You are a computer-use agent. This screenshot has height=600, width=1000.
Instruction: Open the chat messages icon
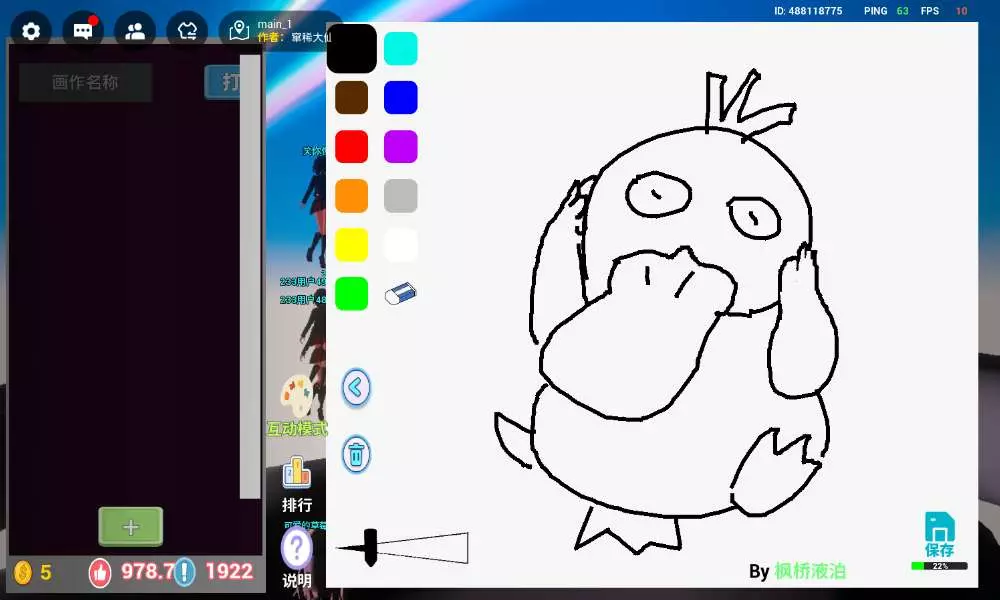[x=83, y=31]
